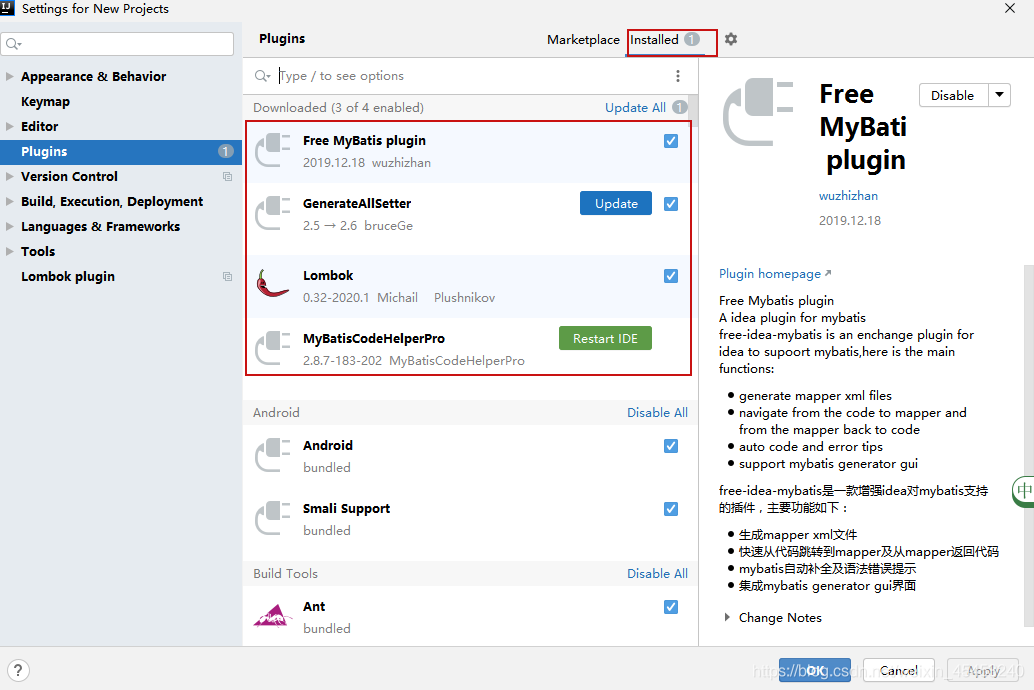1034x690 pixels.
Task: Click the plugin list vertical scrollbar
Action: 694,110
